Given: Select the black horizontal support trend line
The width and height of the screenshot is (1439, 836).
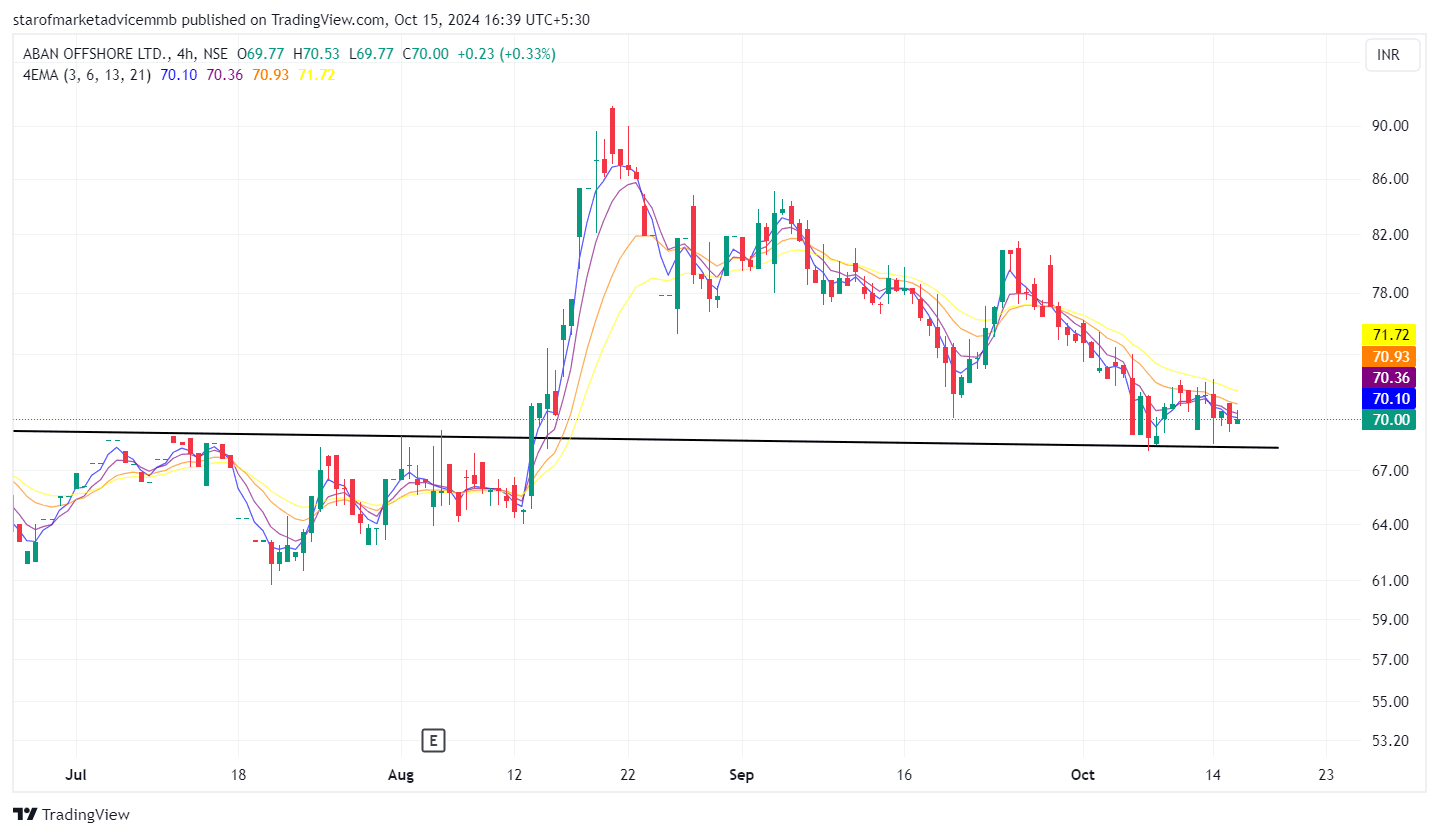Looking at the screenshot, I should click(645, 439).
